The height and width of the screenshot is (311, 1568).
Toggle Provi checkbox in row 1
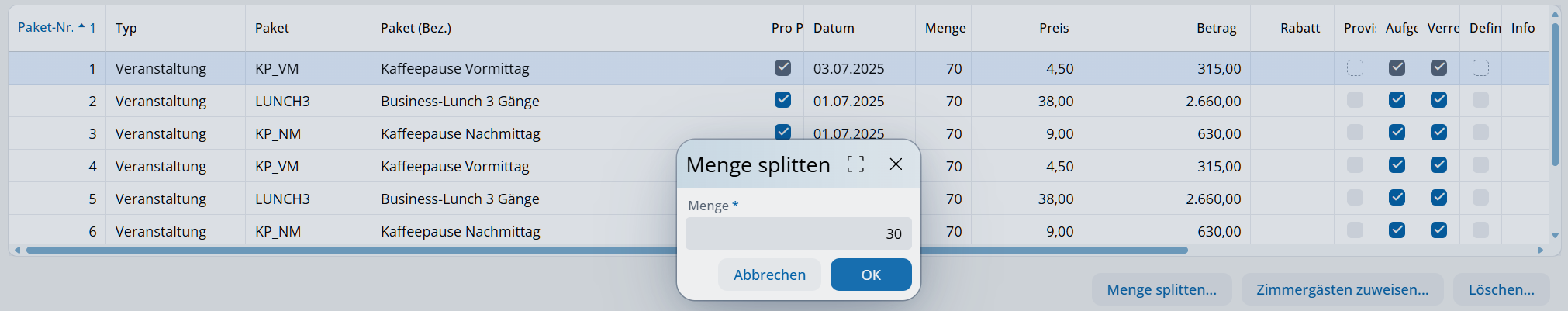pyautogui.click(x=1355, y=68)
